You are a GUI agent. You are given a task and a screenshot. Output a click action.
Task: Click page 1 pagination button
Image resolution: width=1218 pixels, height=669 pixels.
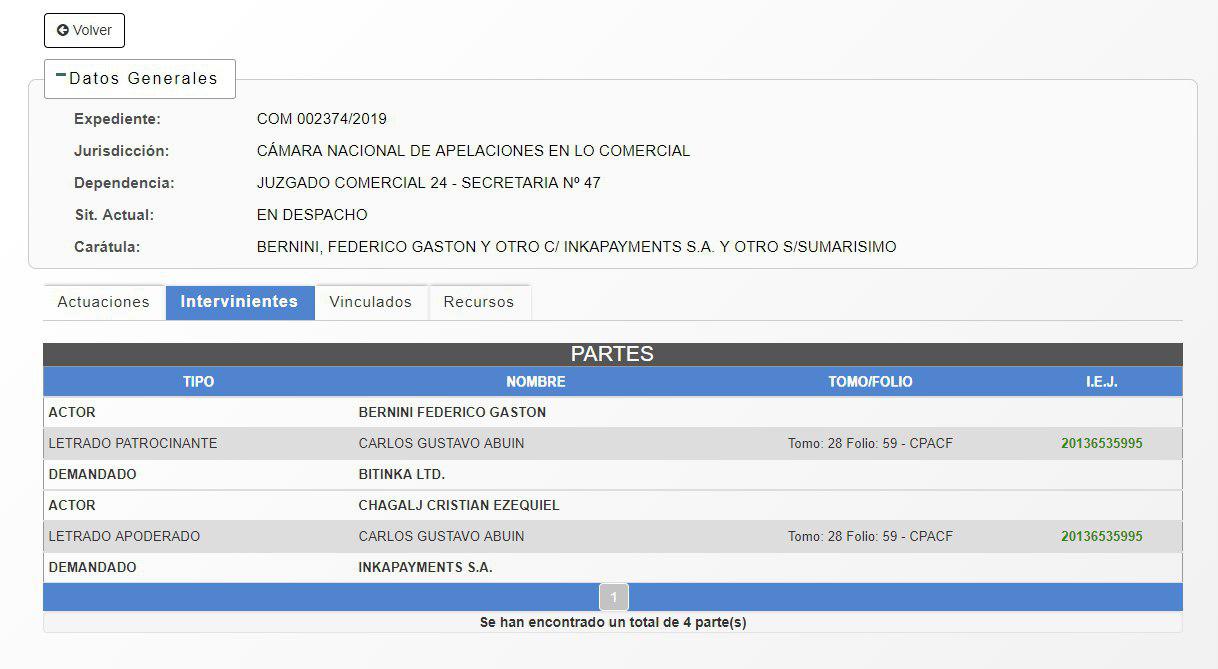click(614, 597)
